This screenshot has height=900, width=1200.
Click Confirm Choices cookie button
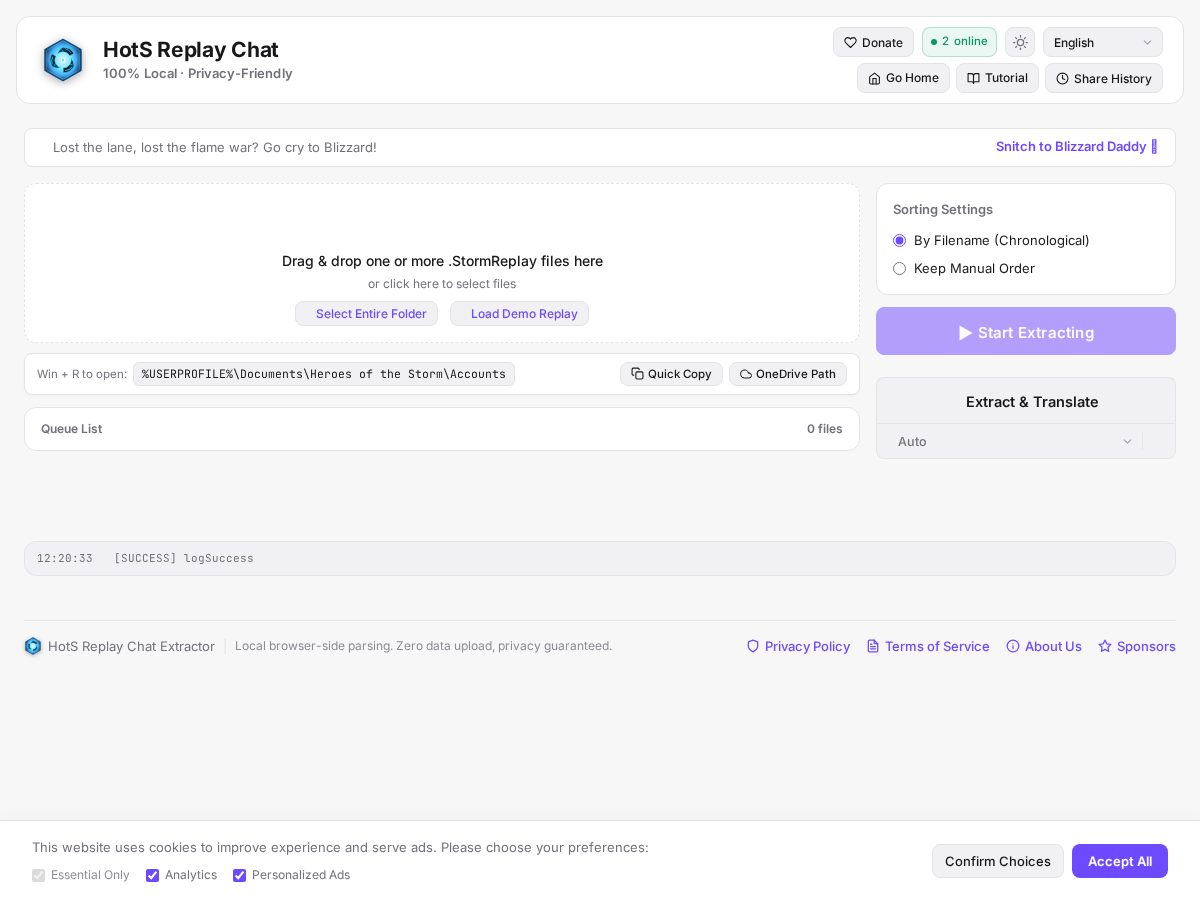998,861
